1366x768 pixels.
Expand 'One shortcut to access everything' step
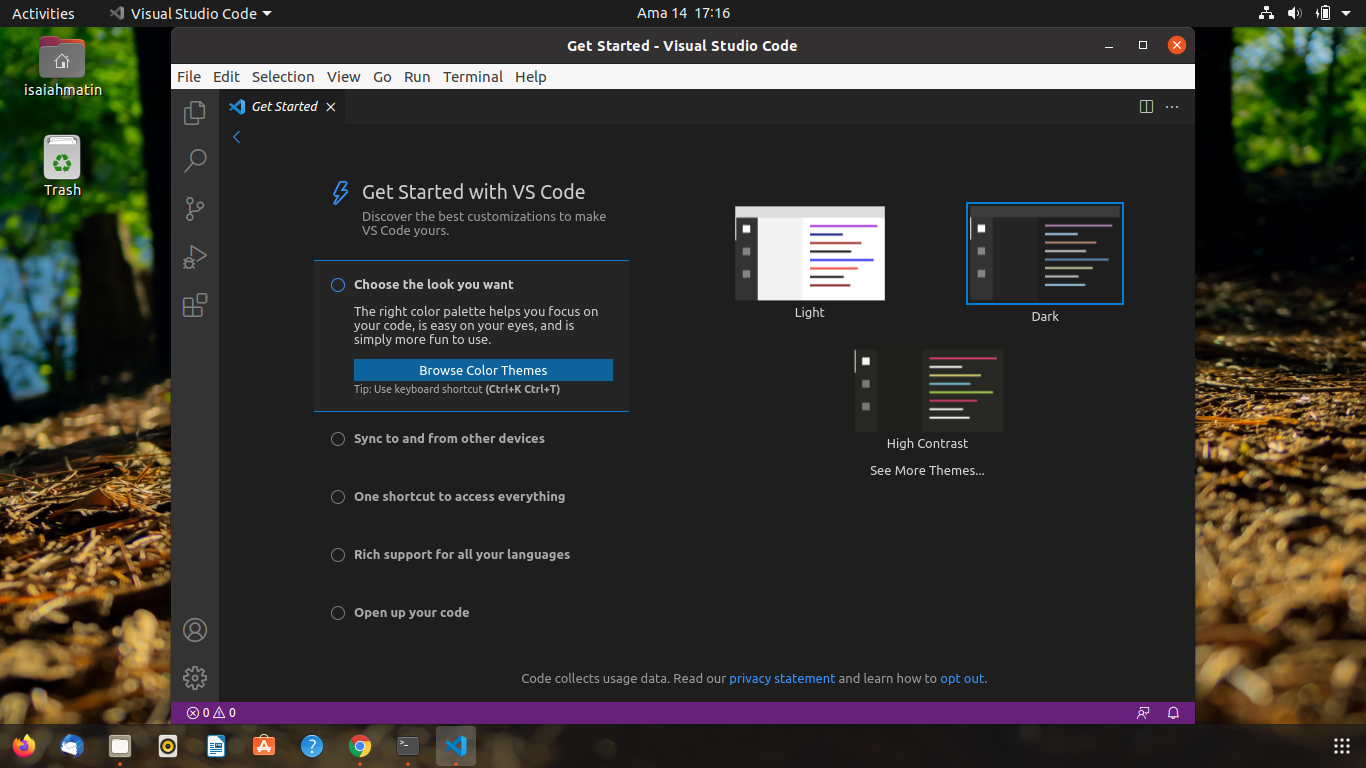click(x=459, y=497)
